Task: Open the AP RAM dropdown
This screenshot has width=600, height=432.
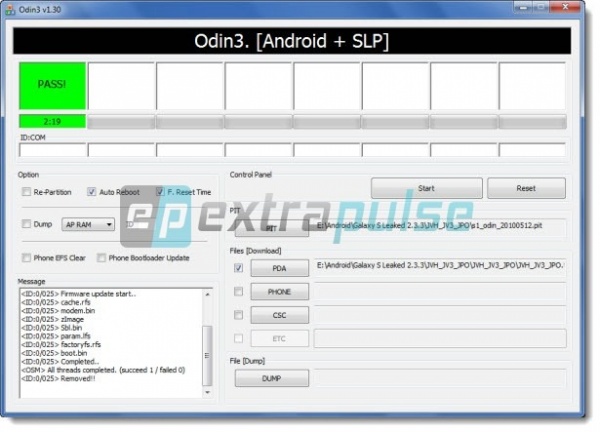Action: click(88, 224)
